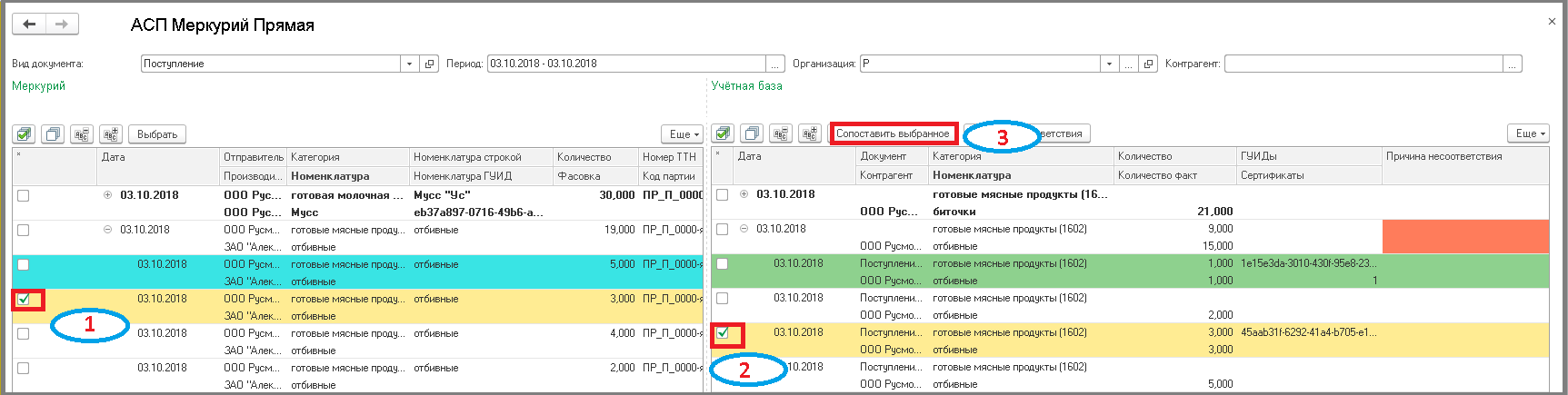Click the Номер ТТН column header
This screenshot has width=1568, height=395.
pyautogui.click(x=671, y=157)
